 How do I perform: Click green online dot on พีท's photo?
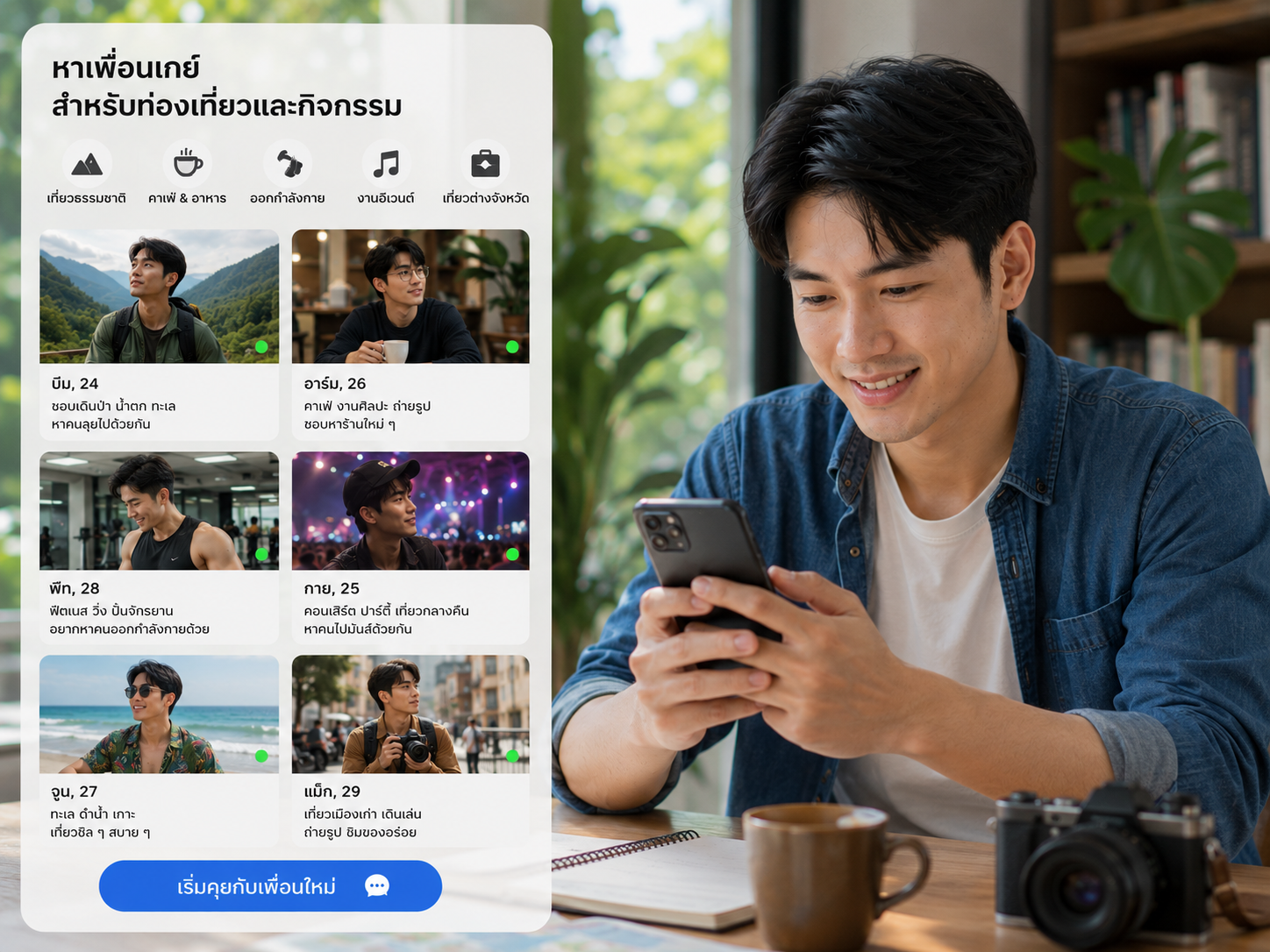click(x=261, y=554)
